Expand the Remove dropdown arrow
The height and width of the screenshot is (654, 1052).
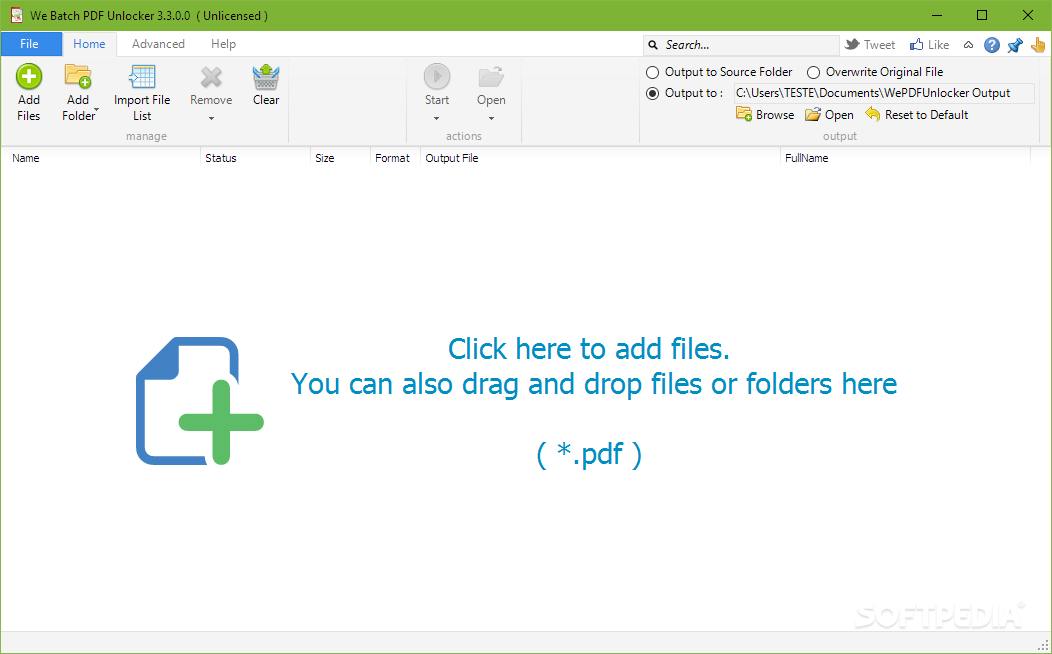tap(211, 119)
